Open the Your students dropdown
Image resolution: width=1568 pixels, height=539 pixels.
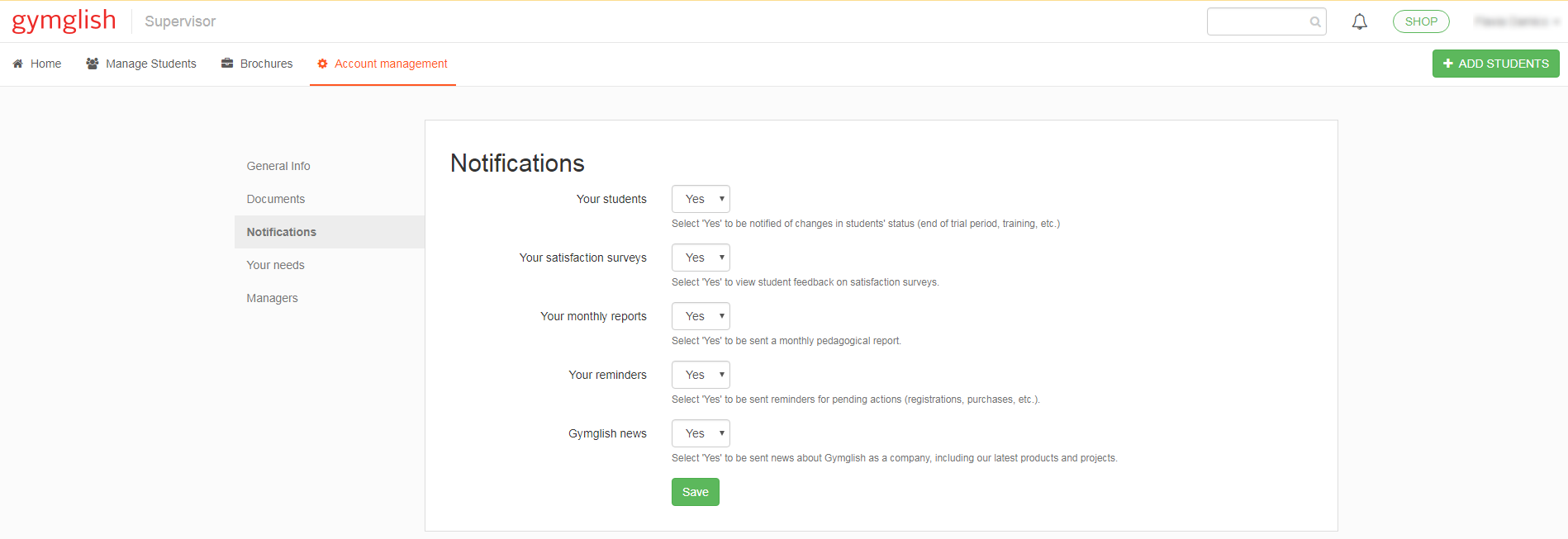(x=701, y=199)
